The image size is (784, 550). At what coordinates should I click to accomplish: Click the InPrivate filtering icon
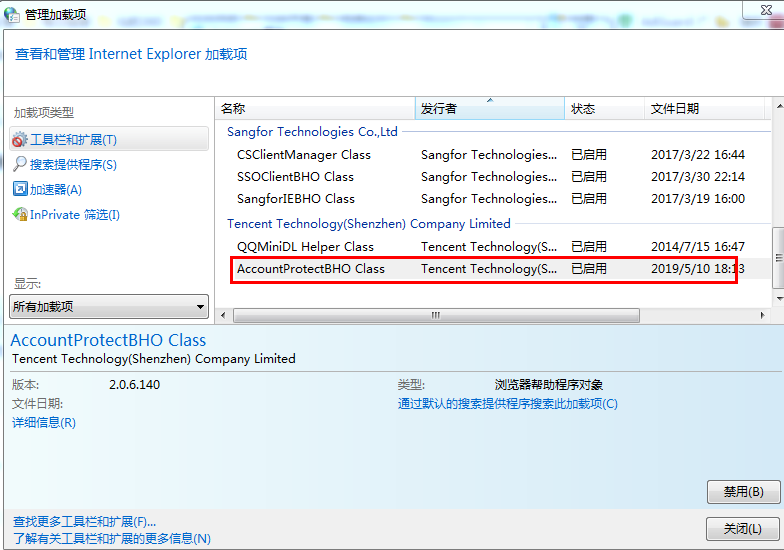pyautogui.click(x=20, y=214)
